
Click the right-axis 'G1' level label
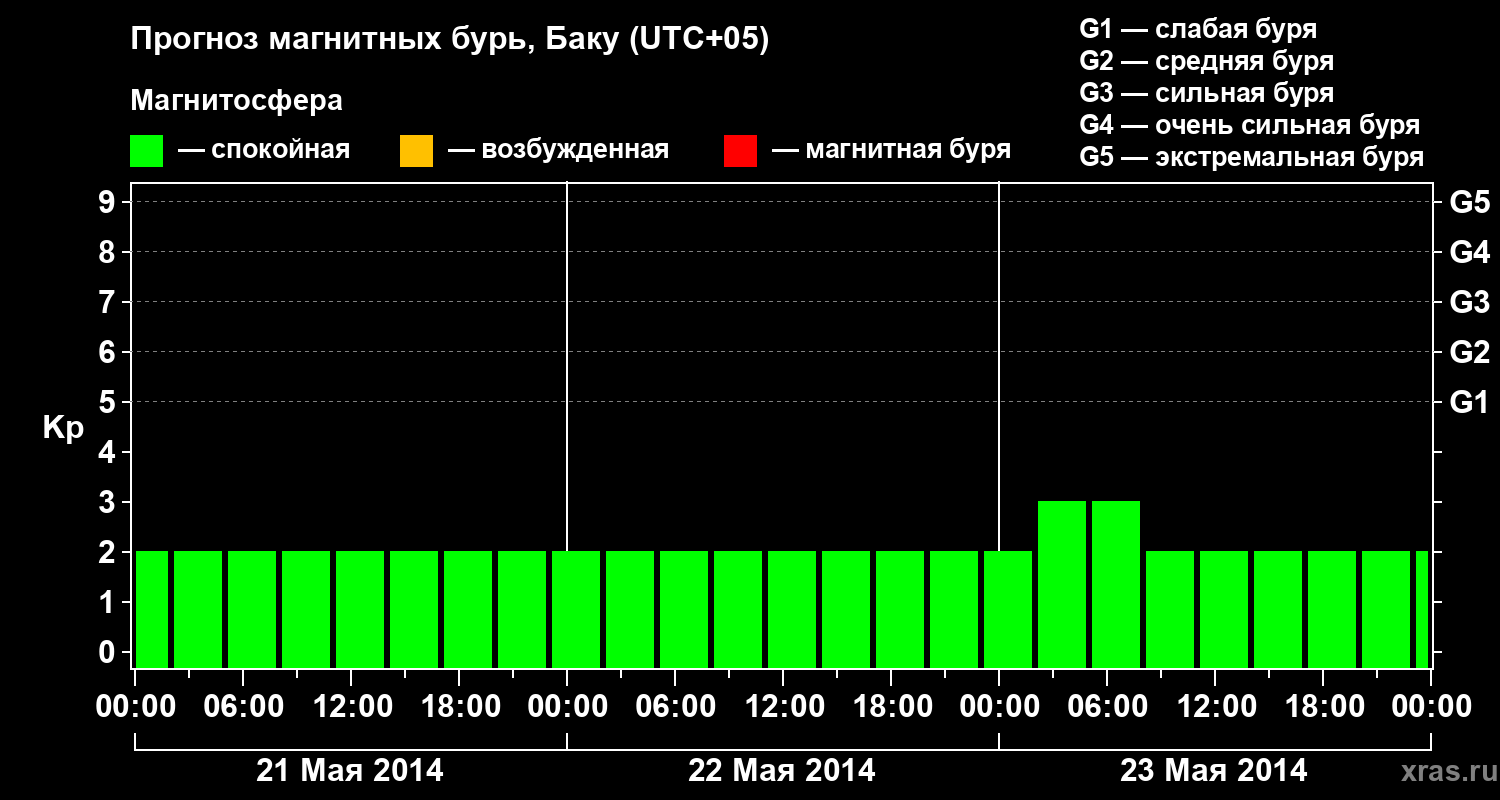[1470, 402]
